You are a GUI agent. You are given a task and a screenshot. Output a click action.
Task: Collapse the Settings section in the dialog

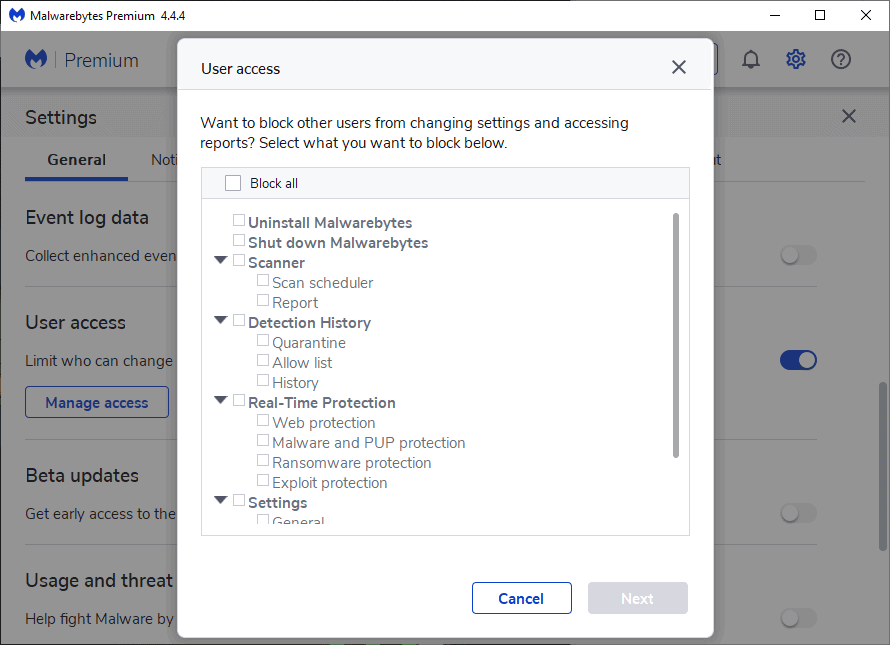(x=220, y=499)
